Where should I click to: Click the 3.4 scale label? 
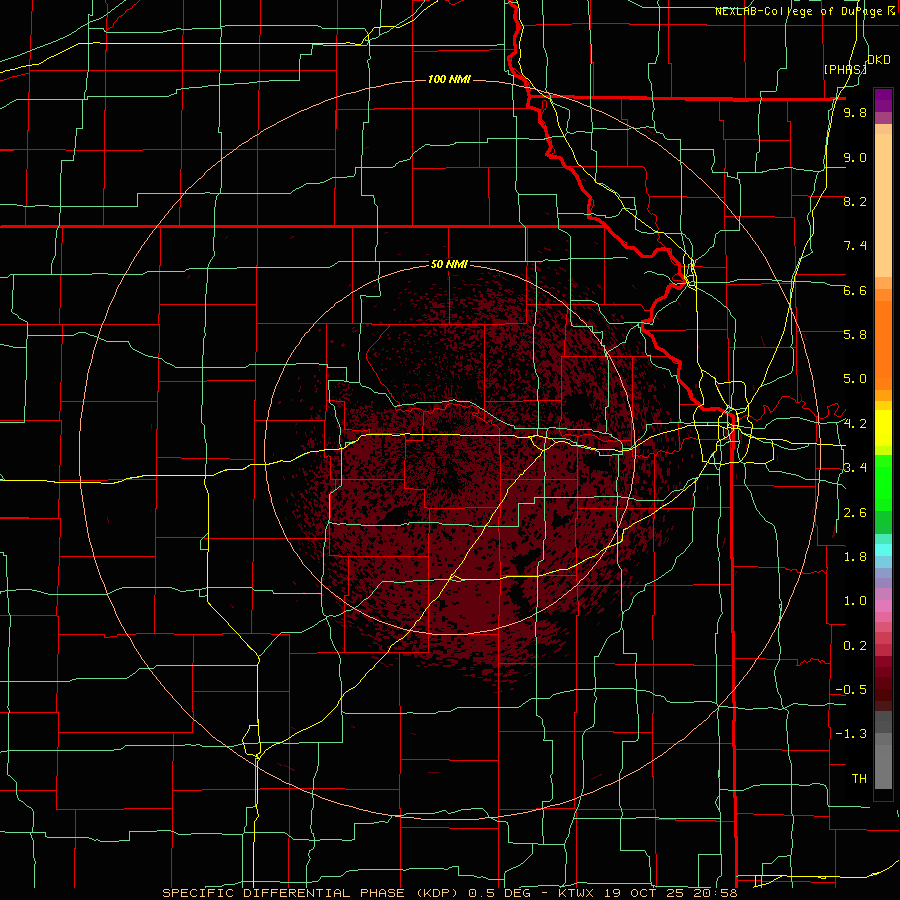click(x=855, y=468)
